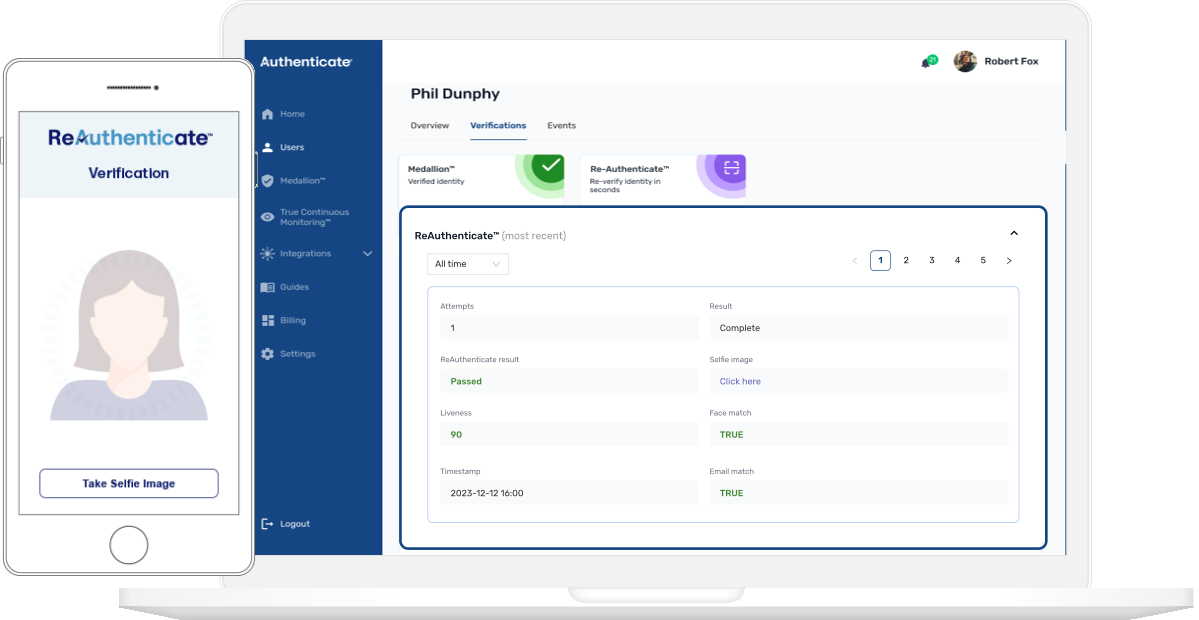Open the notifications bell icon
The image size is (1199, 620).
pos(926,63)
